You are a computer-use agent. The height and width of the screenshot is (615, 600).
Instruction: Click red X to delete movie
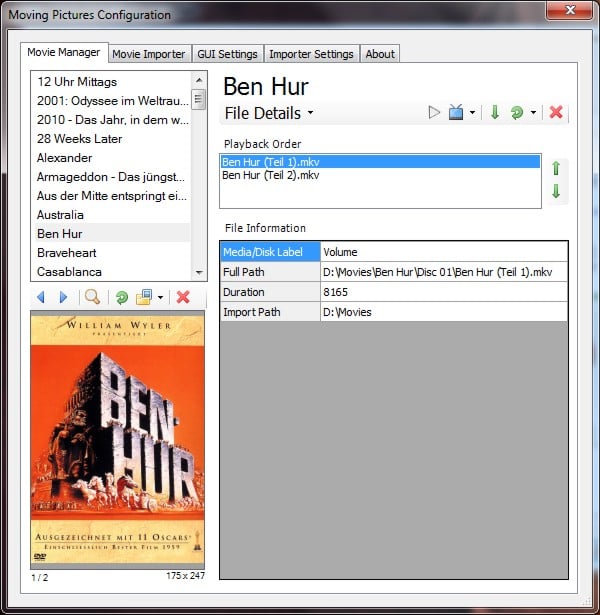(x=556, y=113)
